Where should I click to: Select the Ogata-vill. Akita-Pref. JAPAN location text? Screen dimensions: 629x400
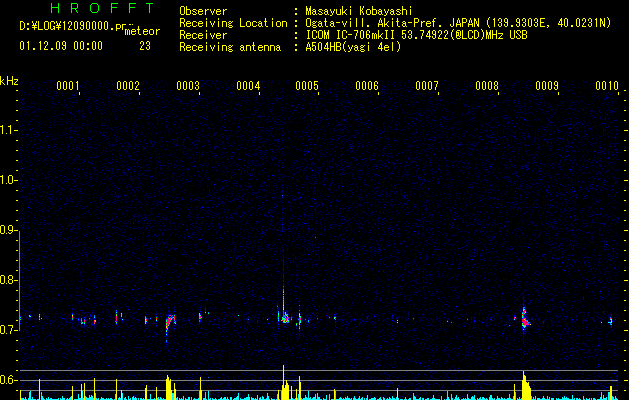pos(458,23)
